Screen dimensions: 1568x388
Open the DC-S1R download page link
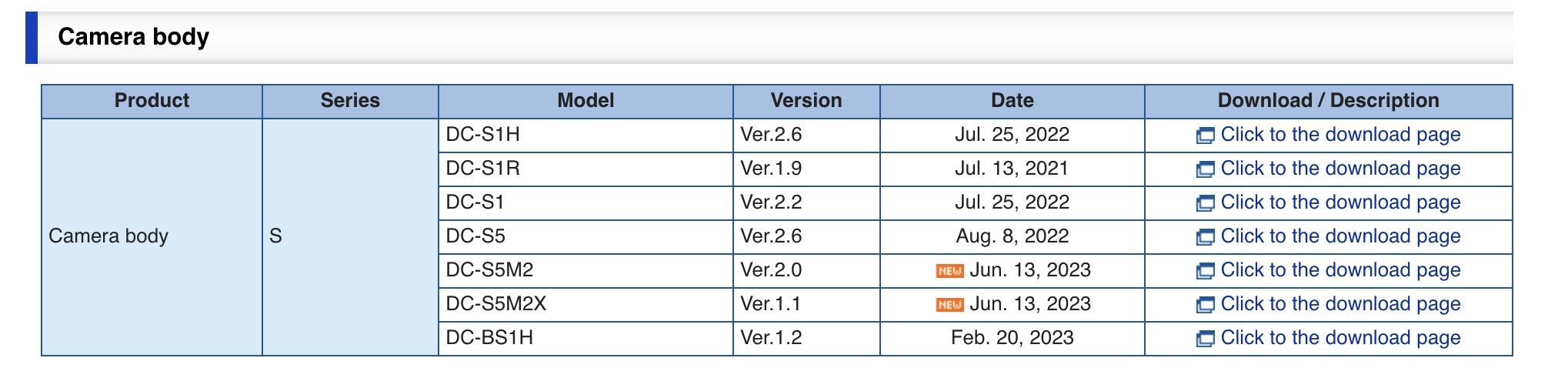point(1340,169)
